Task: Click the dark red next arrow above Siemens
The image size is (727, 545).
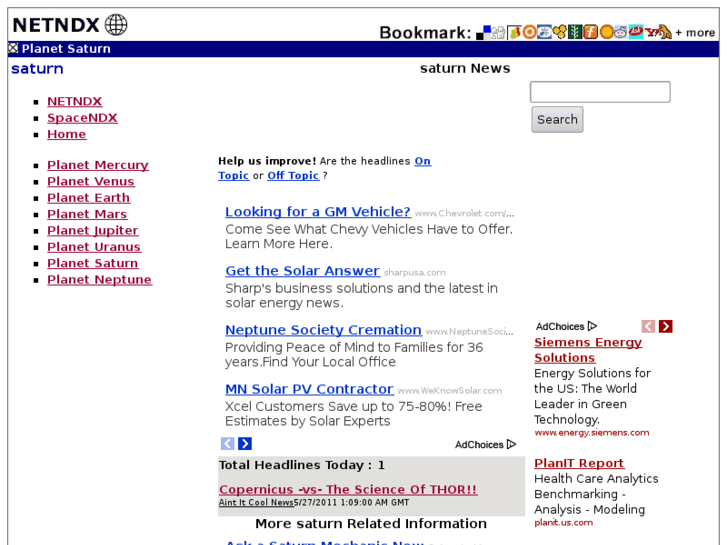Action: click(x=665, y=327)
